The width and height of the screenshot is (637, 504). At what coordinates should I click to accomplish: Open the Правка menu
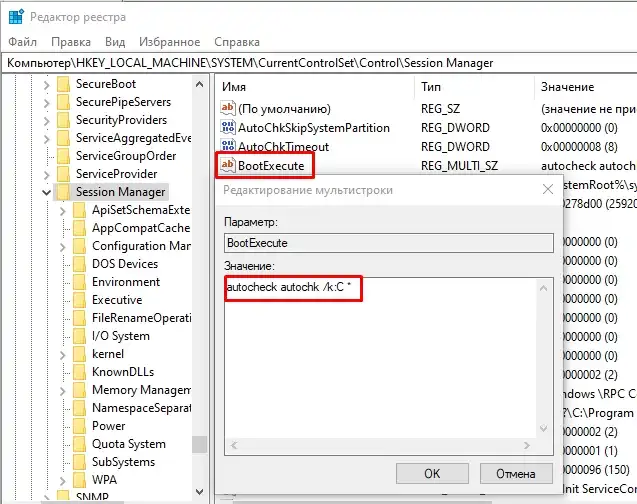(71, 42)
